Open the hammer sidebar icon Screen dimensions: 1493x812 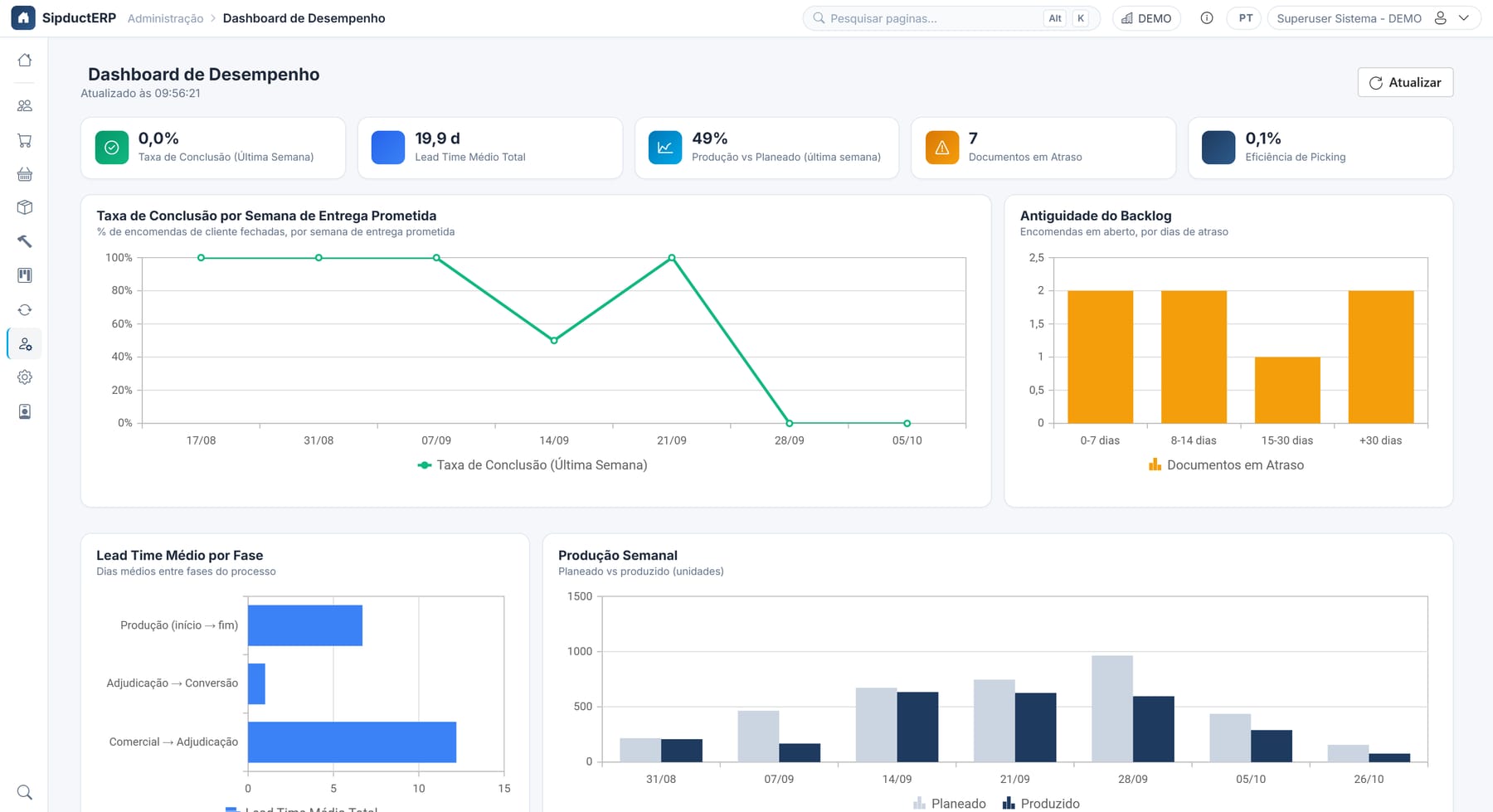point(25,241)
